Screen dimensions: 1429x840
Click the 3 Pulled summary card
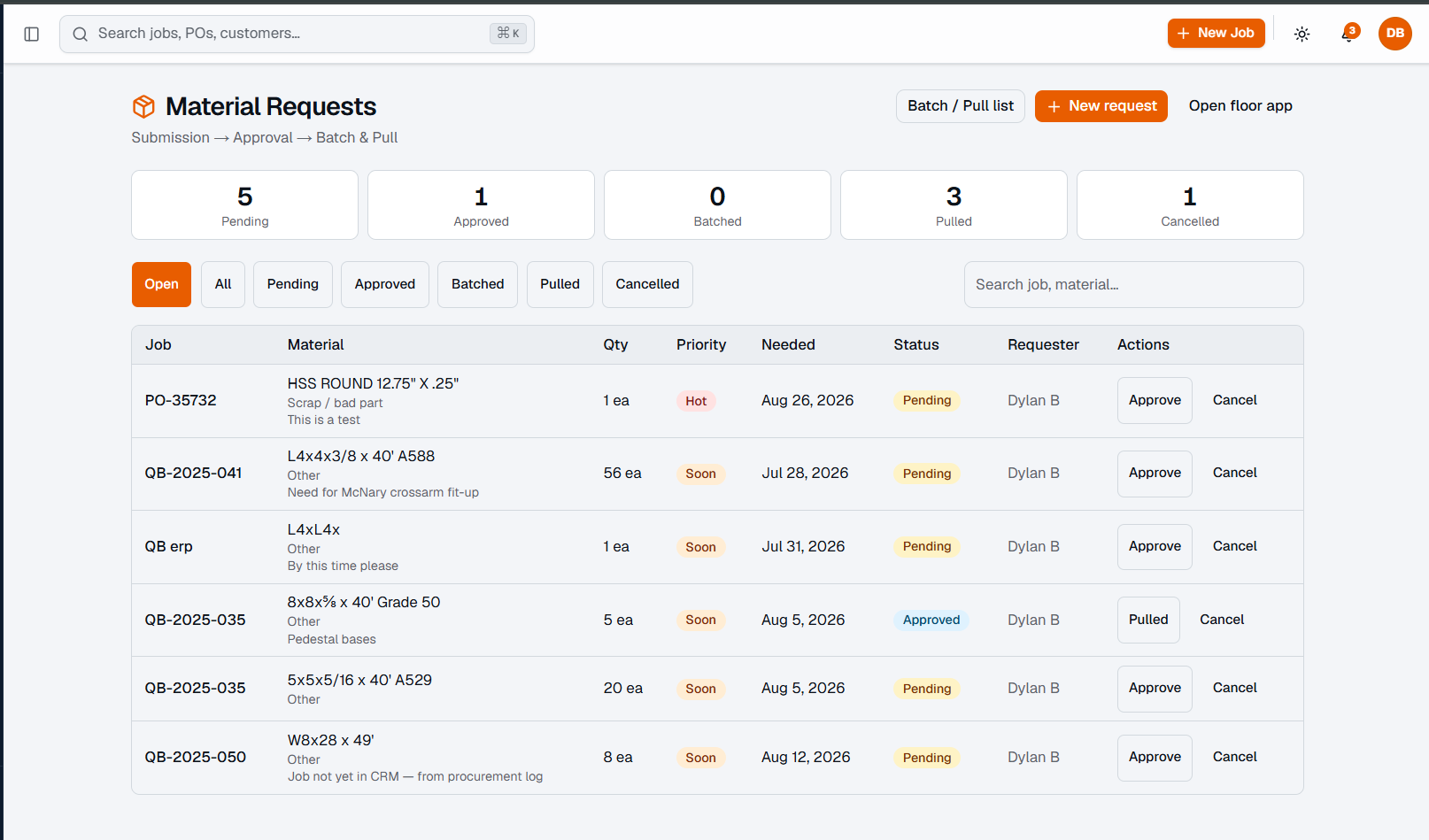click(x=954, y=204)
